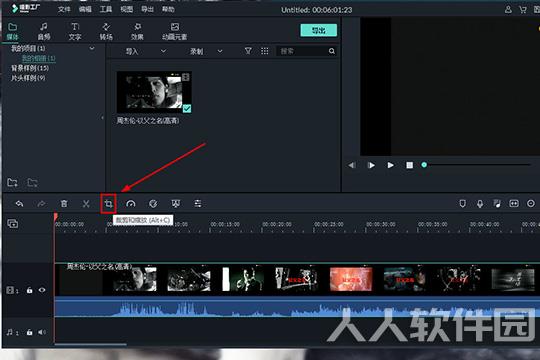The image size is (540, 360).
Task: Open the shopping cart icon
Action: [523, 10]
